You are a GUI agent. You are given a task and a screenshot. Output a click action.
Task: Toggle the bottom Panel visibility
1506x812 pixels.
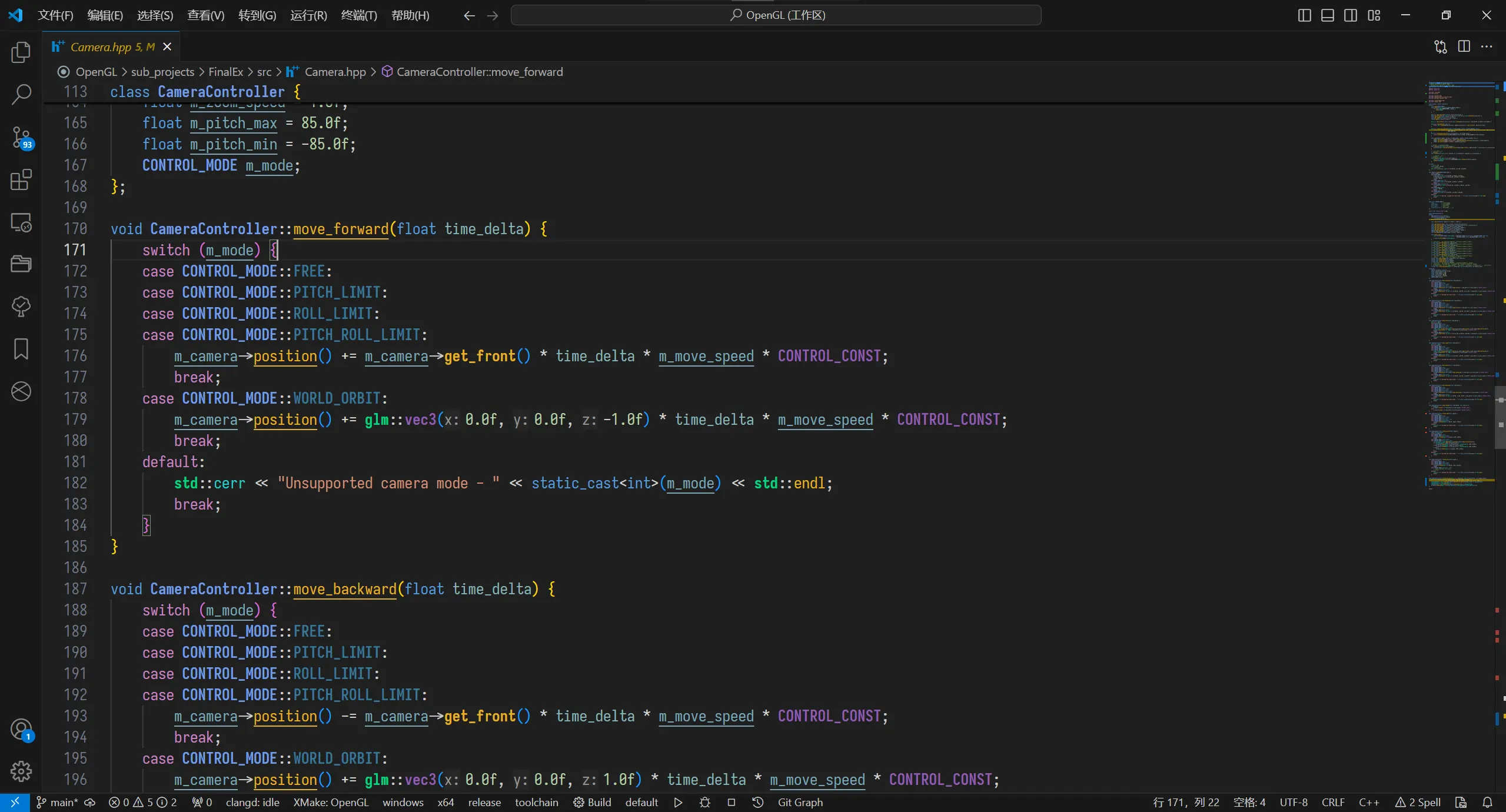point(1327,15)
